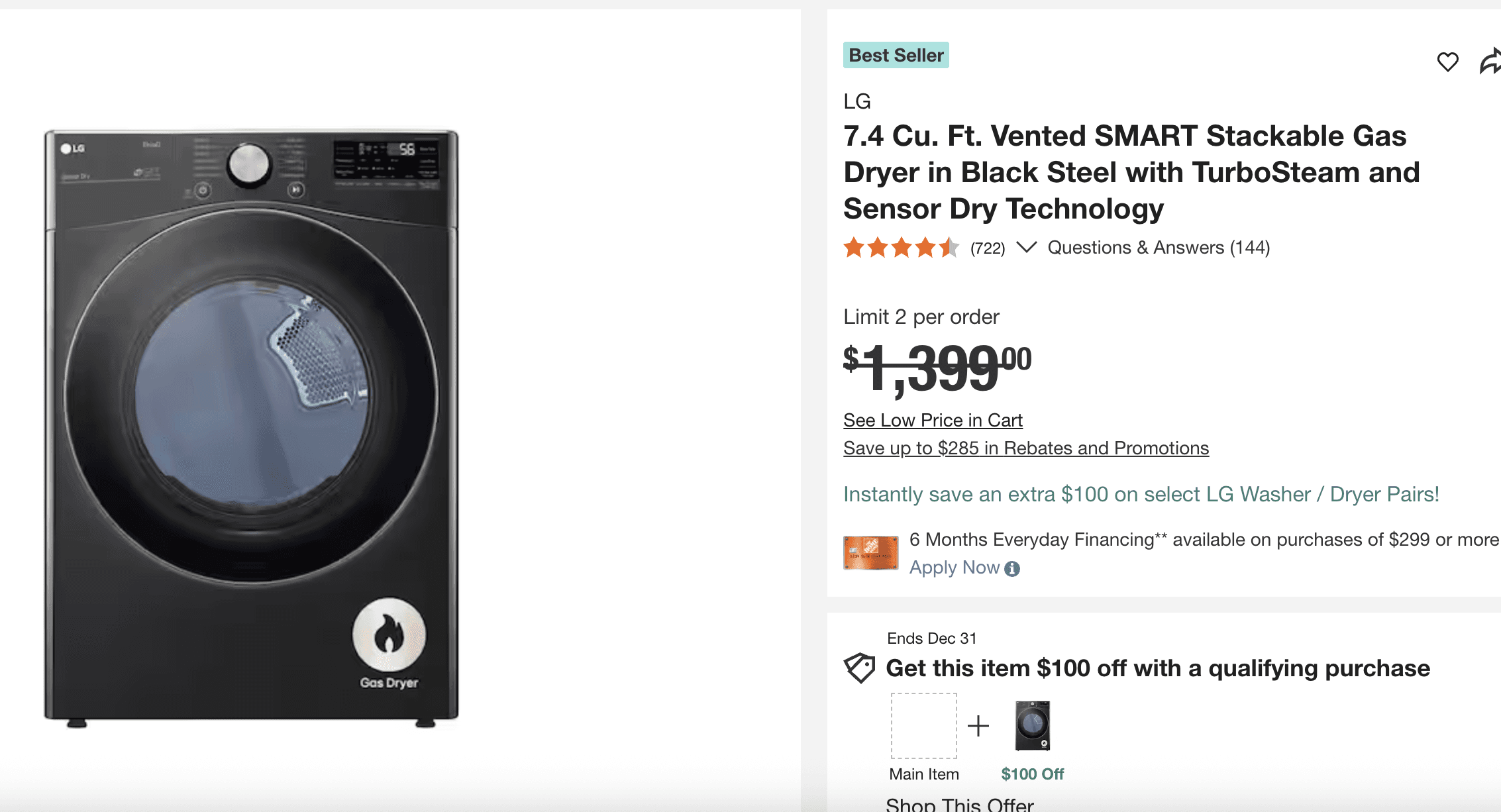Open the Rebates and Promotions savings link
This screenshot has height=812, width=1501.
point(1026,448)
